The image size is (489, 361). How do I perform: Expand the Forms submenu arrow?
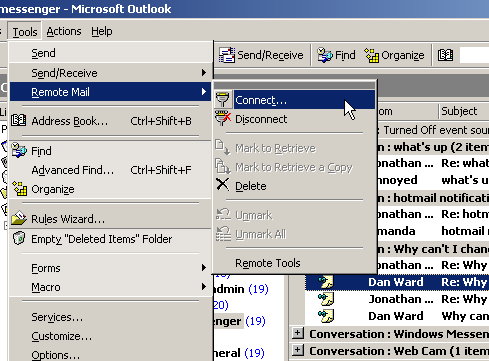pyautogui.click(x=204, y=268)
